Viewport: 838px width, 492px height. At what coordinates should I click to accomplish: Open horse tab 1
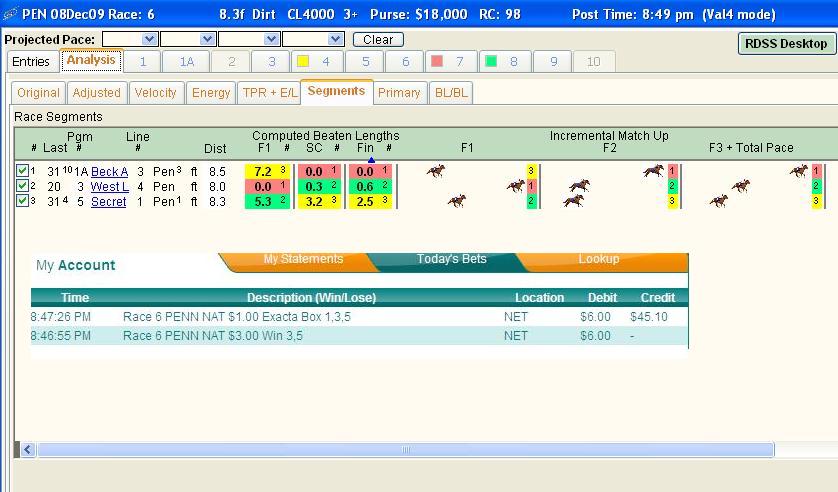click(143, 61)
